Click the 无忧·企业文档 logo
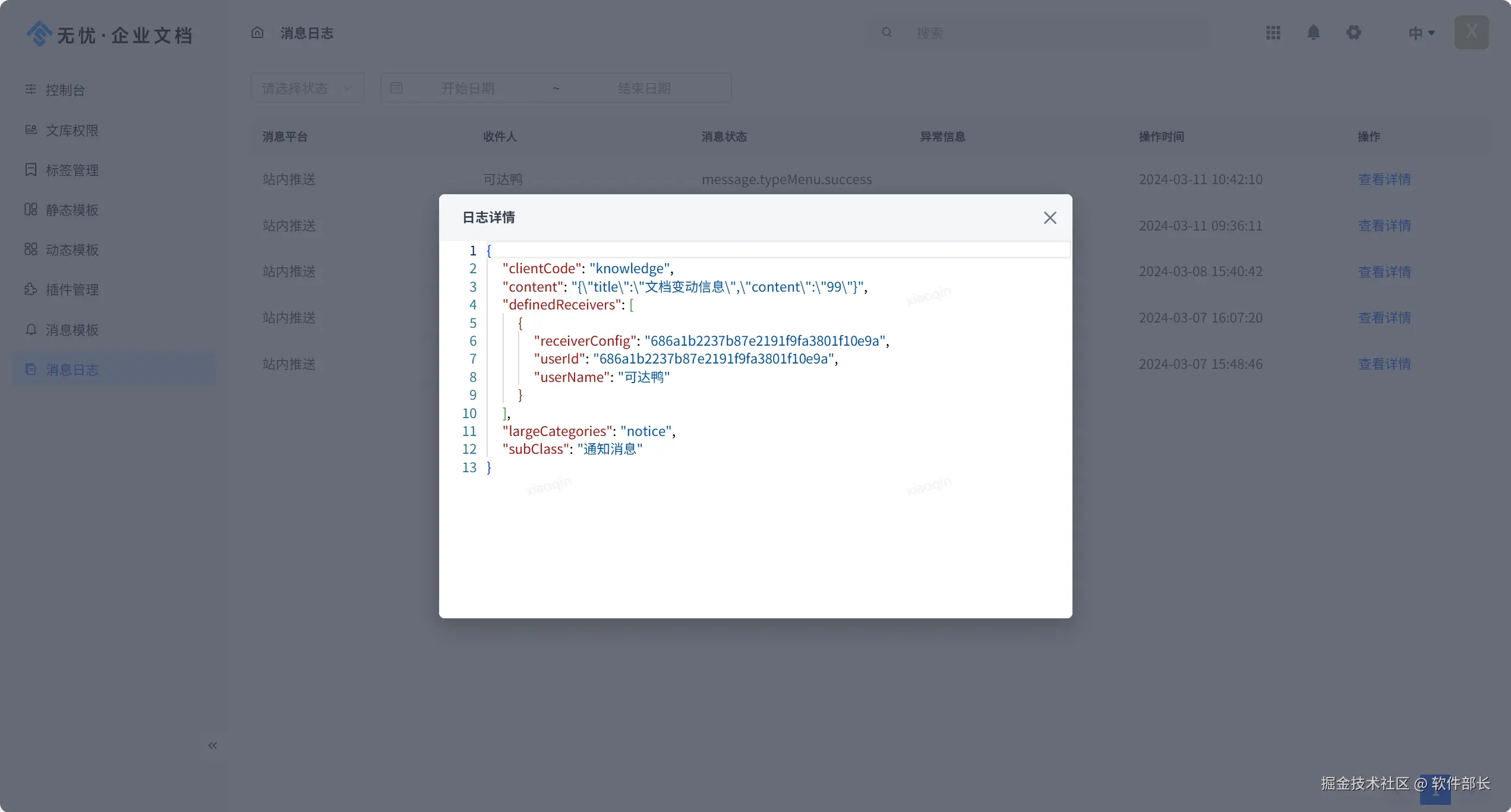The image size is (1511, 812). pos(110,34)
